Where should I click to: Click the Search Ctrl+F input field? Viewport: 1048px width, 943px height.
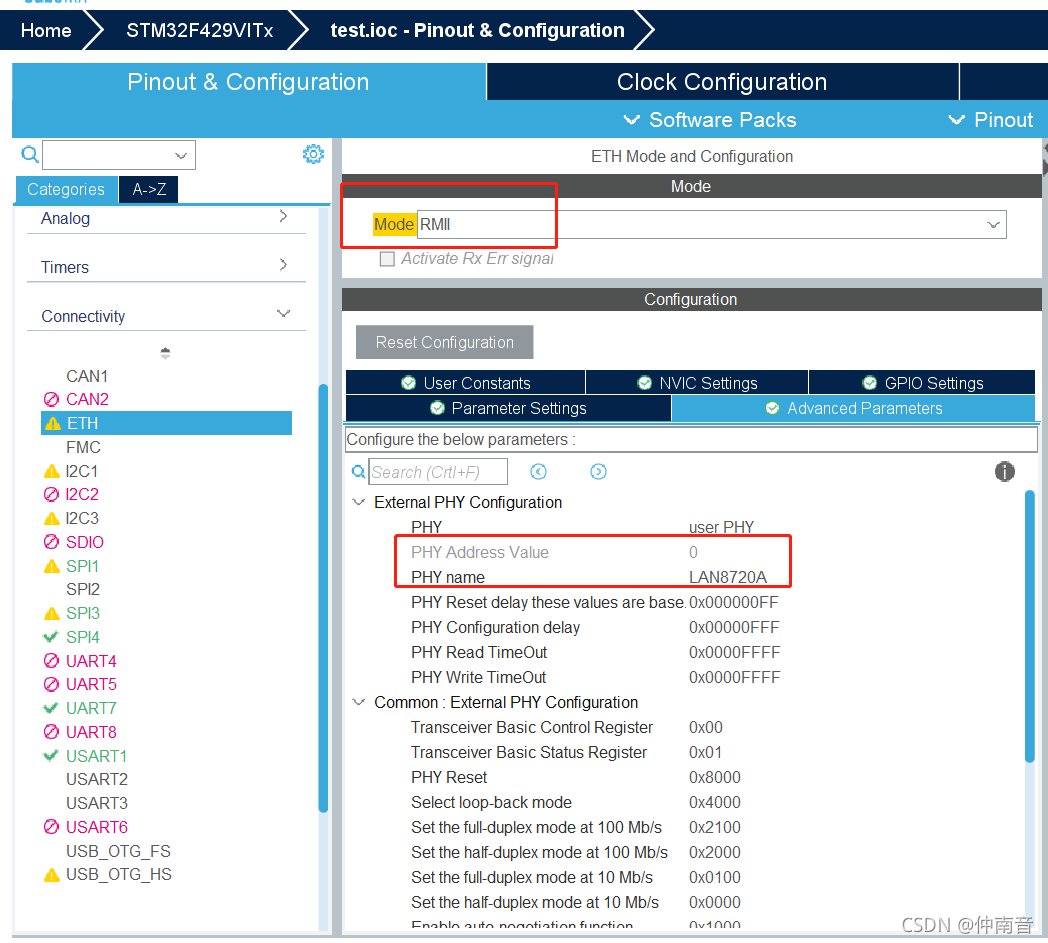coord(437,471)
